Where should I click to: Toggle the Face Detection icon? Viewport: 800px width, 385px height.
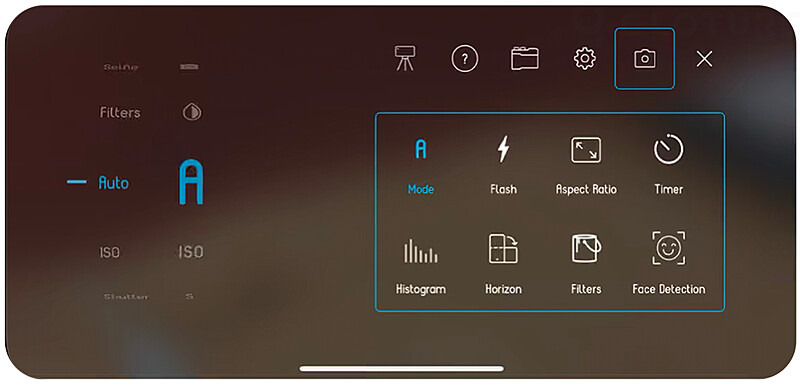pos(669,248)
